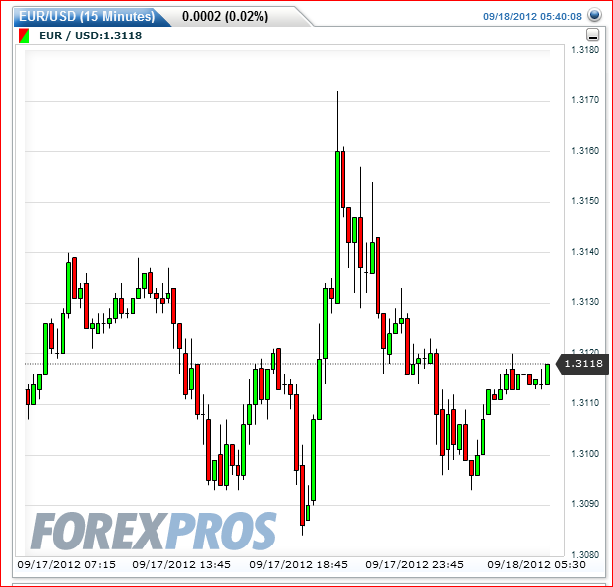Click the 09/17/2012 18:45 time label
613x587 pixels.
298,565
